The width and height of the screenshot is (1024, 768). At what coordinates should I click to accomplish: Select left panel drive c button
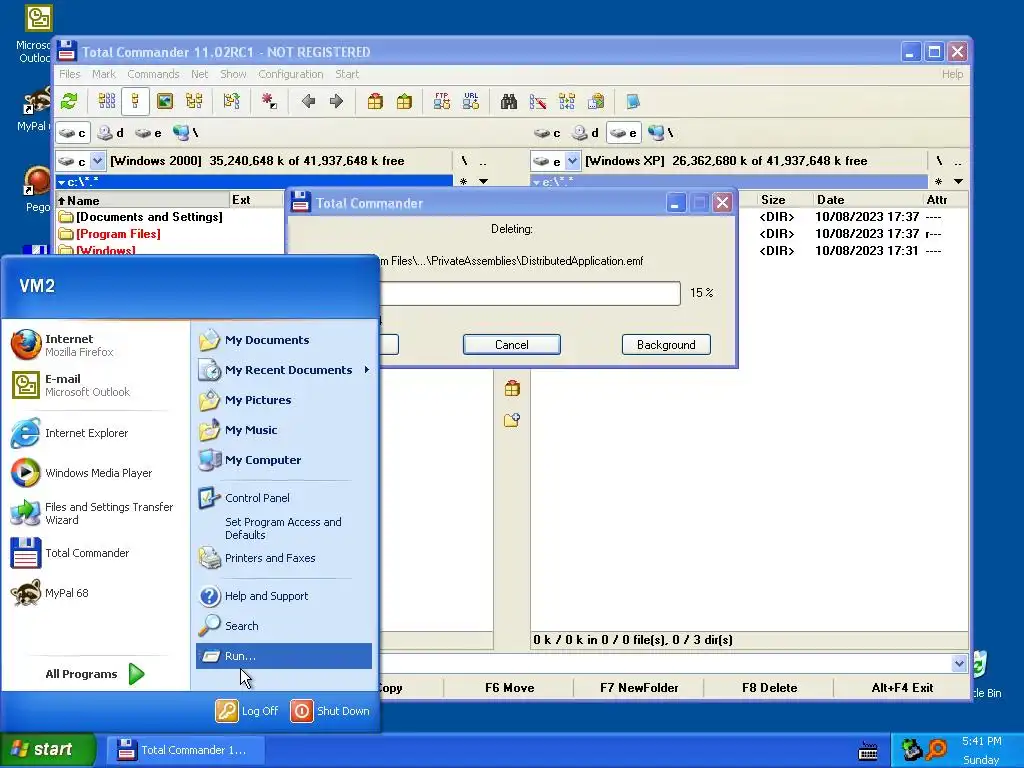pyautogui.click(x=72, y=133)
